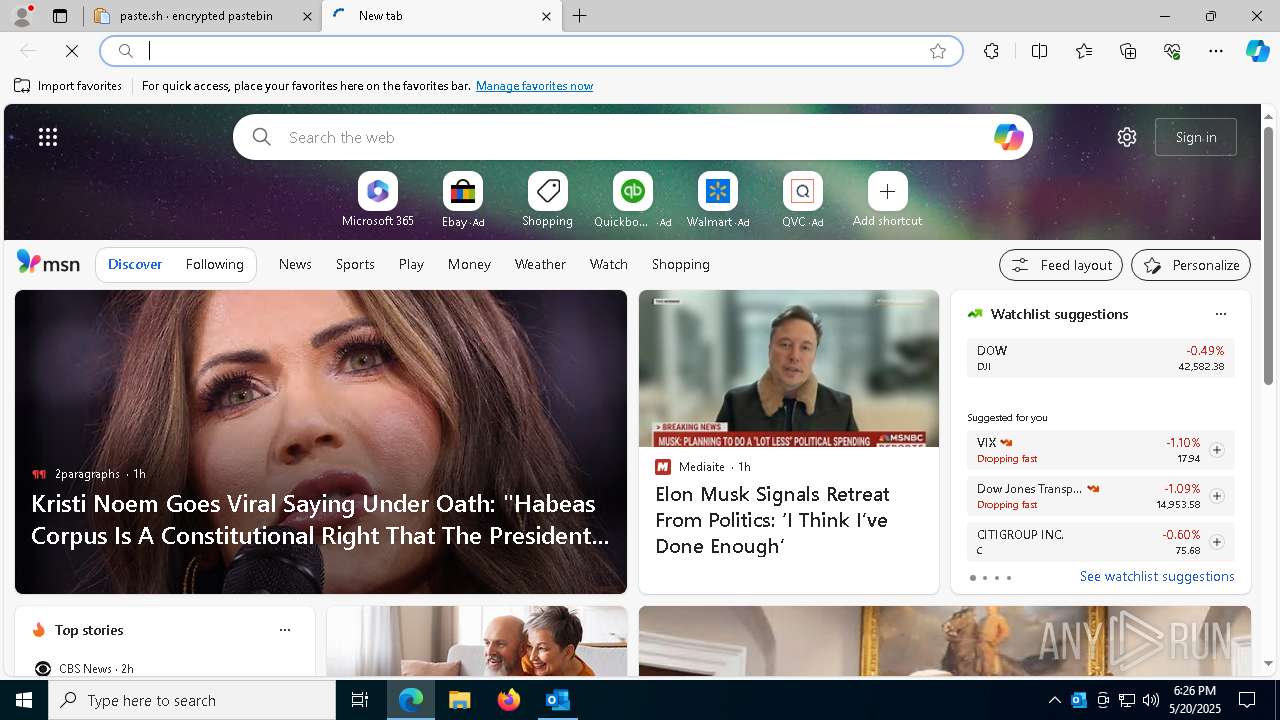Open the apps grid launcher
This screenshot has width=1280, height=720.
pos(48,137)
